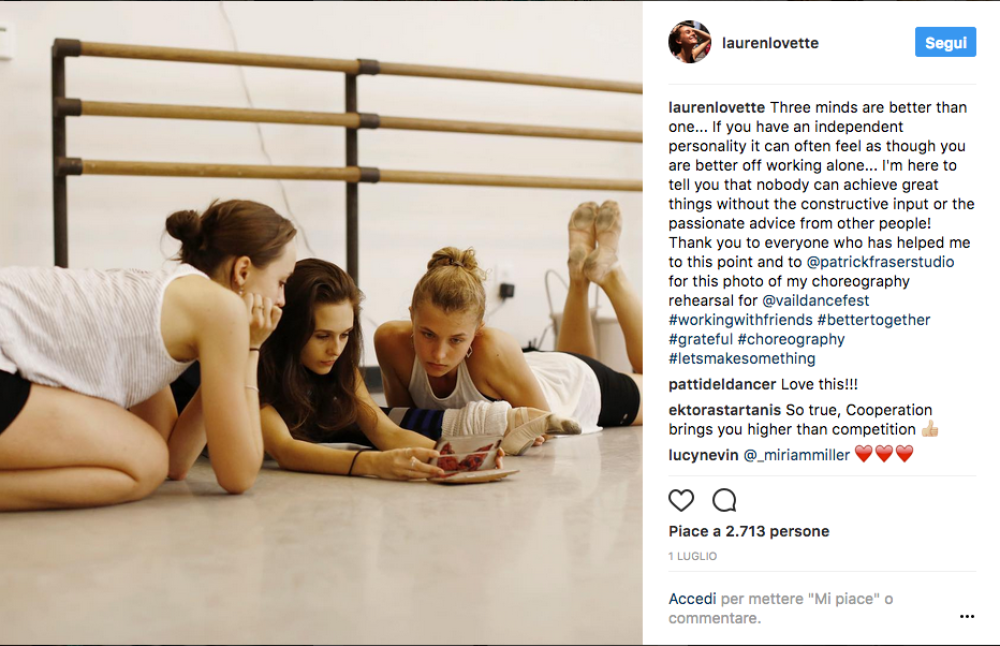This screenshot has height=646, width=1000.
Task: Show who liked: Piace a 2.713 persone
Action: [749, 531]
